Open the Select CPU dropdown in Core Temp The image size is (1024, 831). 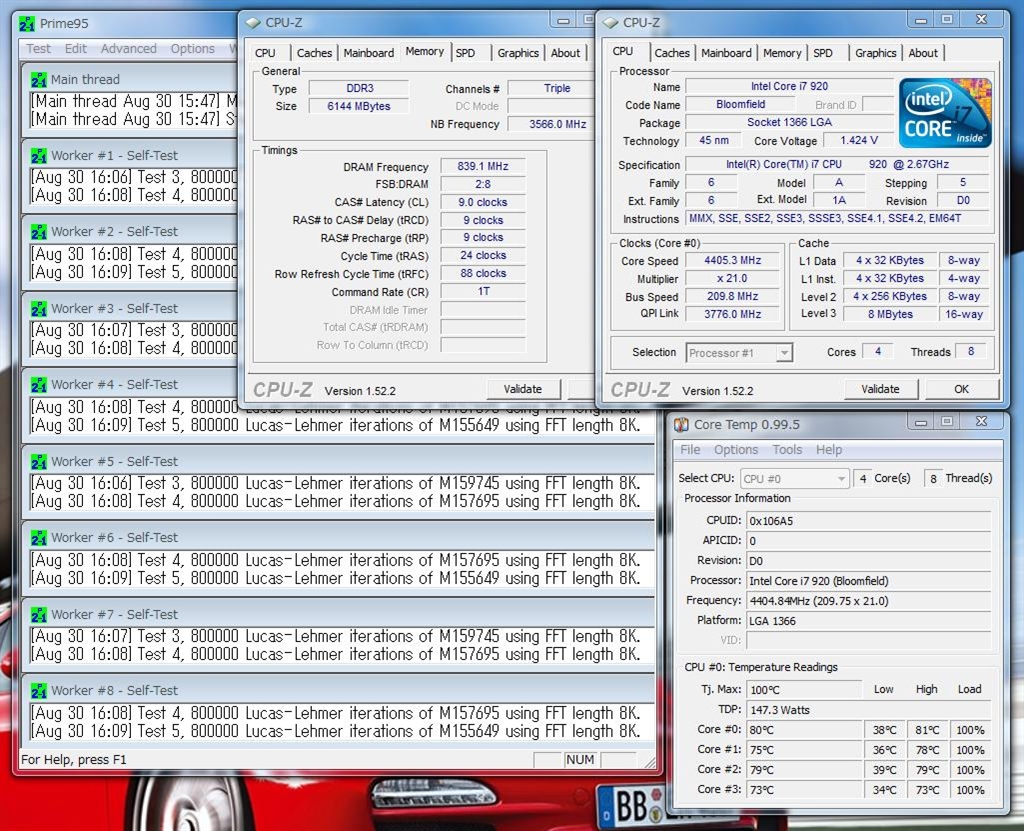click(794, 479)
